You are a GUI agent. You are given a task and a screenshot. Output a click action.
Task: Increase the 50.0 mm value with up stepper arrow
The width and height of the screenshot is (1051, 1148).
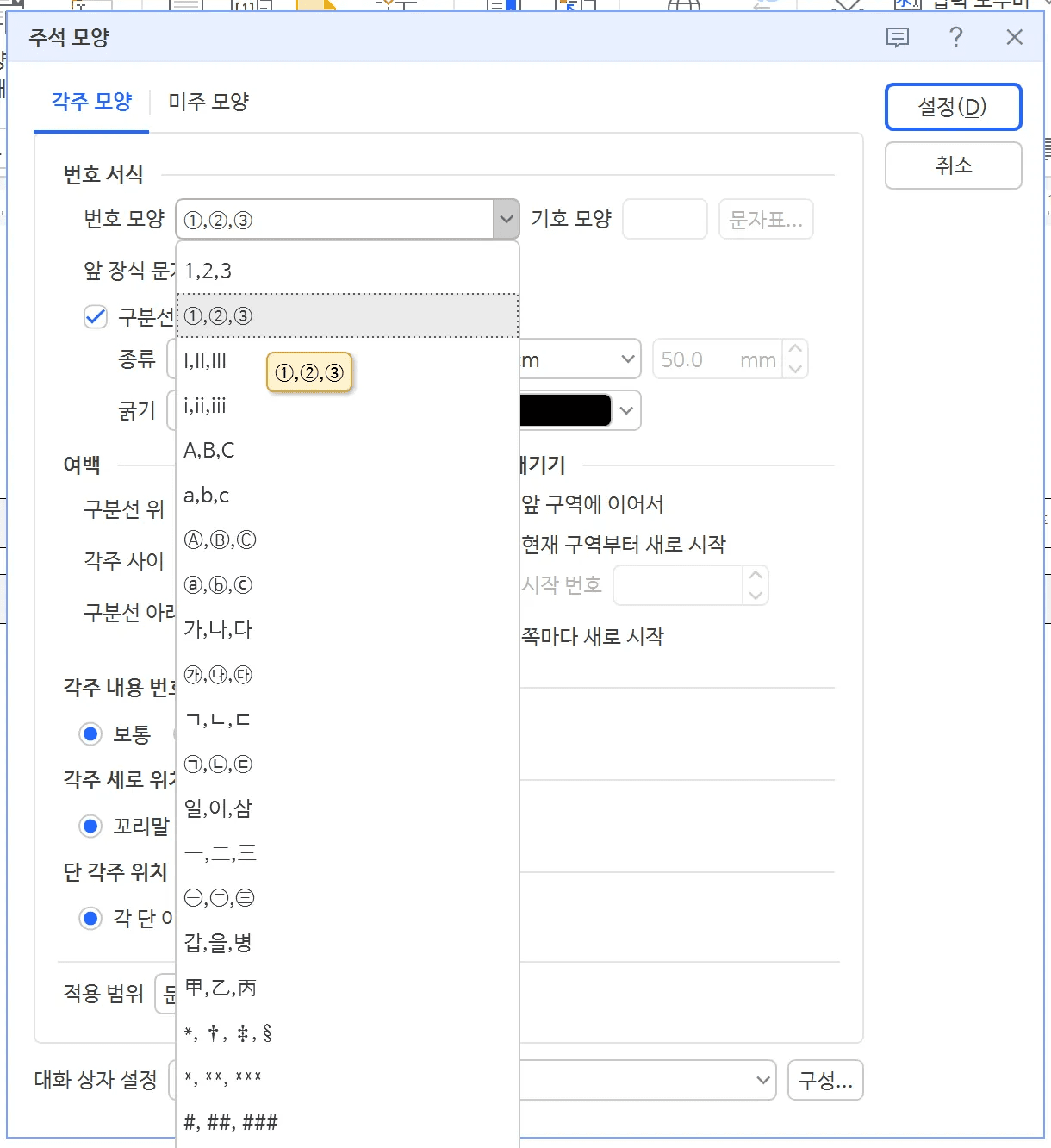[x=794, y=349]
